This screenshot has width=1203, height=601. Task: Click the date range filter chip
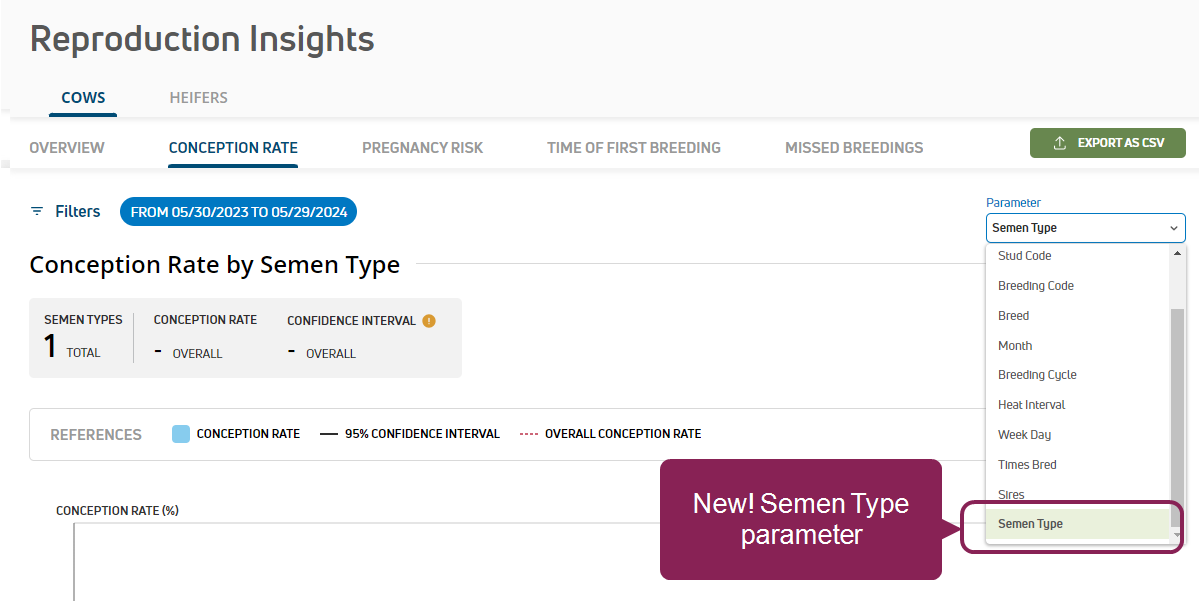pyautogui.click(x=238, y=212)
